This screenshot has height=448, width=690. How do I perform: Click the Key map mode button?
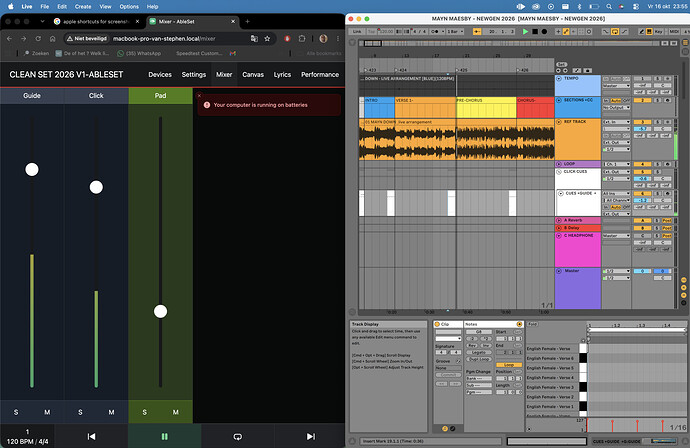[x=658, y=32]
